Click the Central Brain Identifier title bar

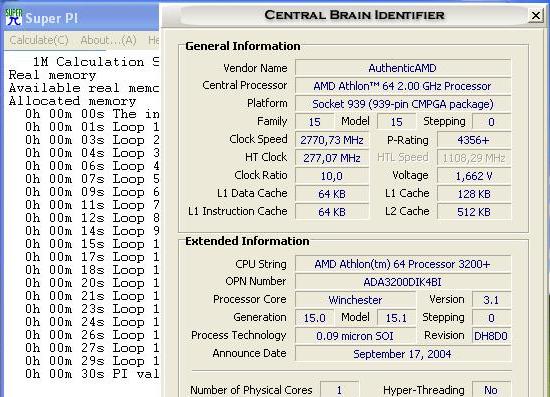tap(354, 15)
